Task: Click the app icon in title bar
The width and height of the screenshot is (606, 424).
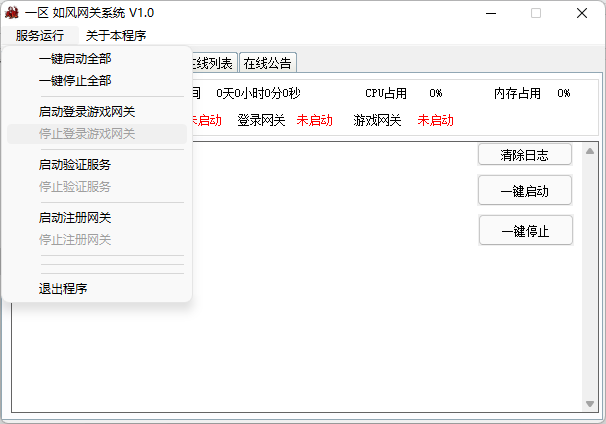Action: [x=13, y=13]
